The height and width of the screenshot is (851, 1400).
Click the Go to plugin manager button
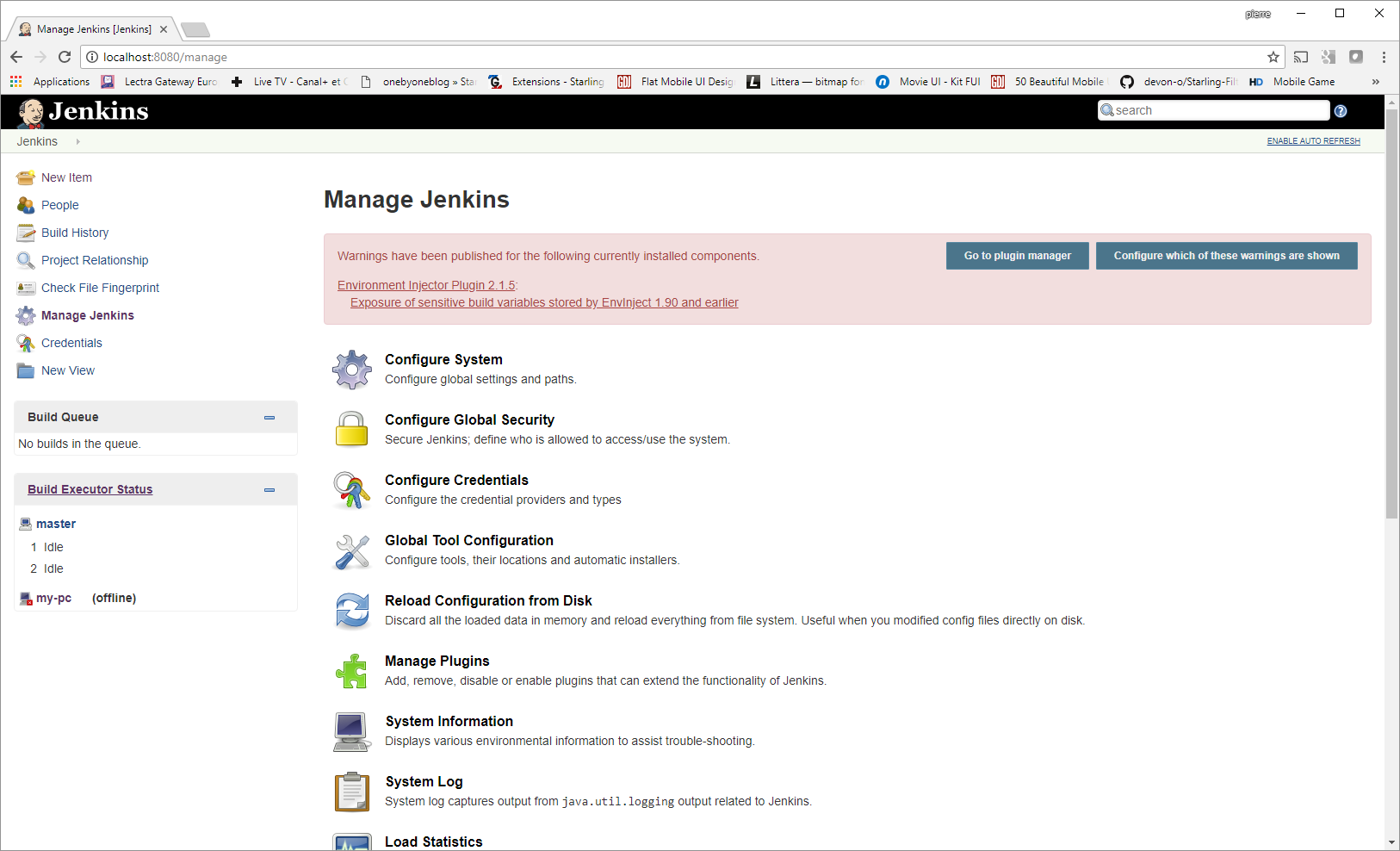[1018, 256]
